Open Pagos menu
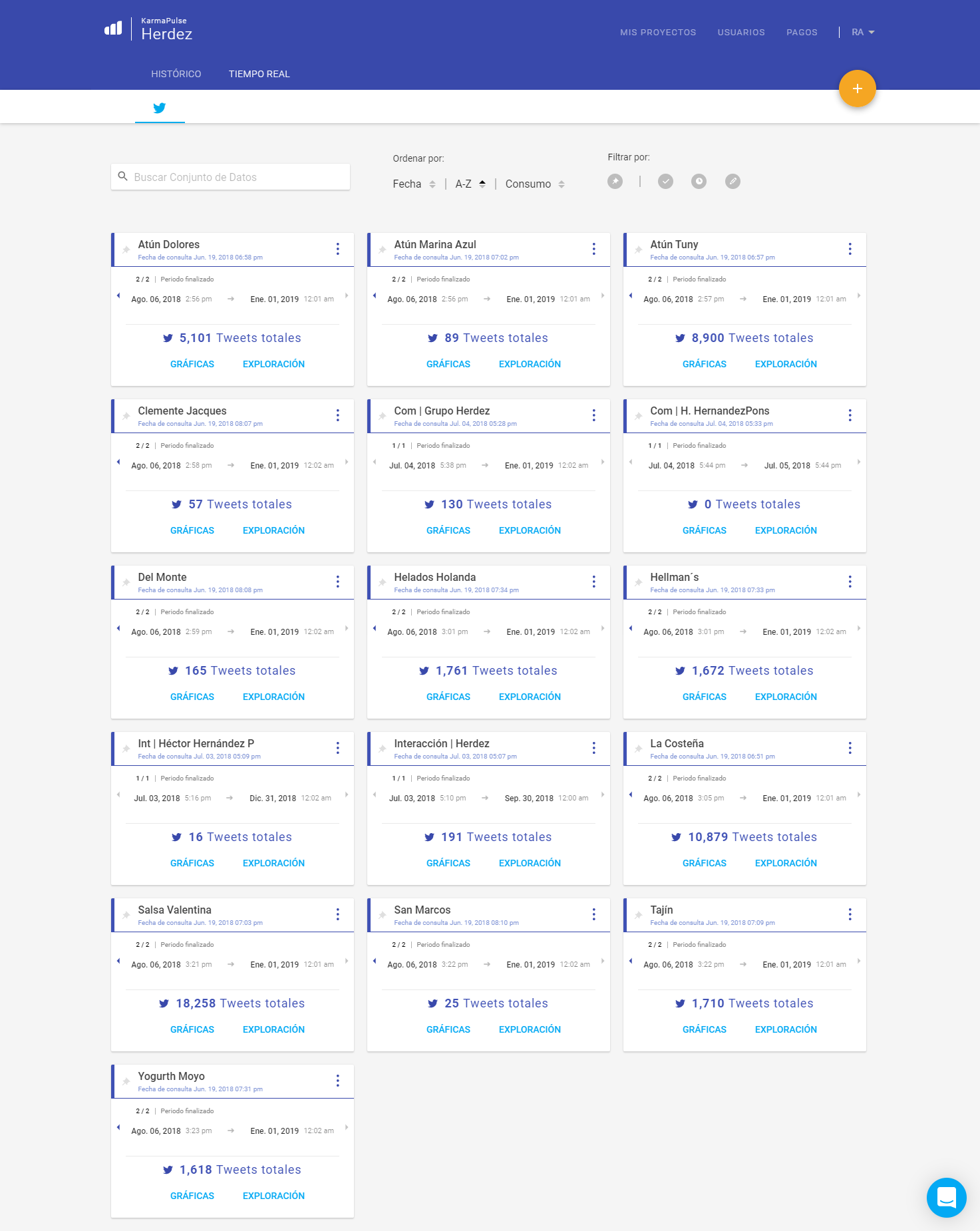980x1231 pixels. [802, 33]
